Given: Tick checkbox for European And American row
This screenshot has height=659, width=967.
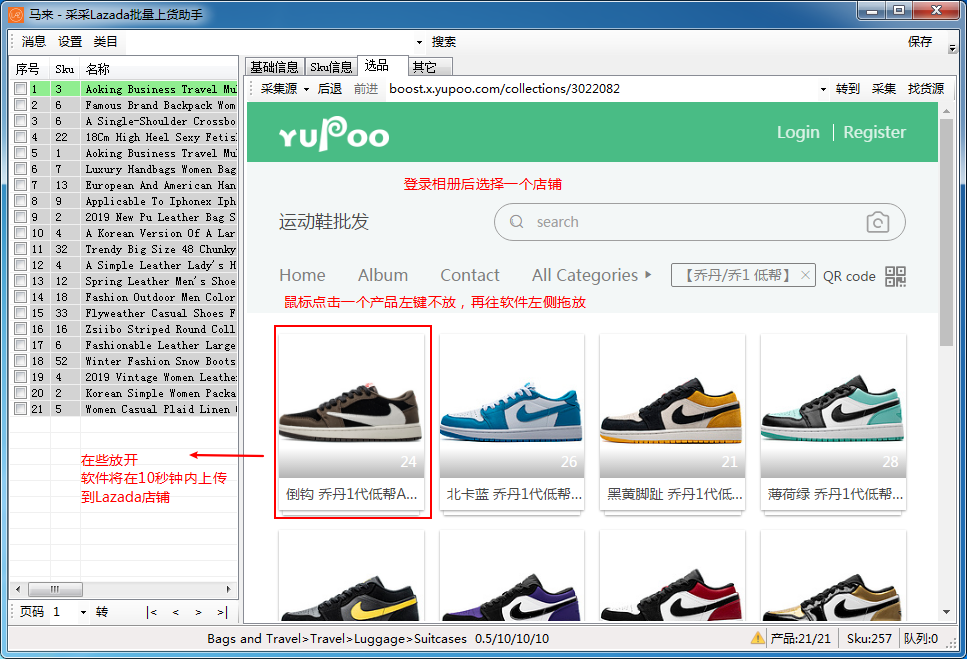Looking at the screenshot, I should click(x=20, y=185).
